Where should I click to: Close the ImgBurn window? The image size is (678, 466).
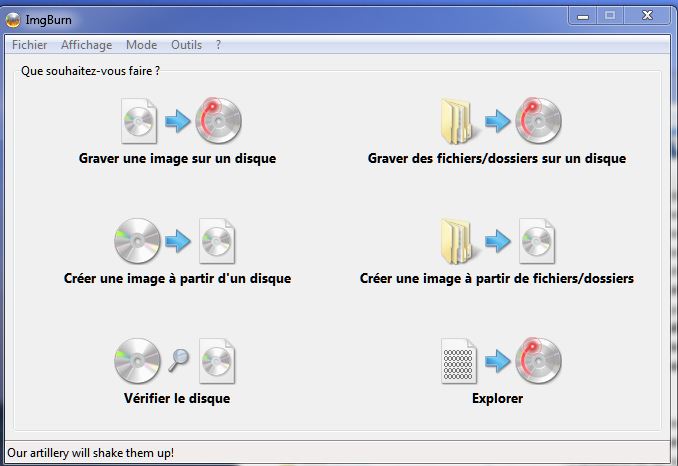[647, 16]
